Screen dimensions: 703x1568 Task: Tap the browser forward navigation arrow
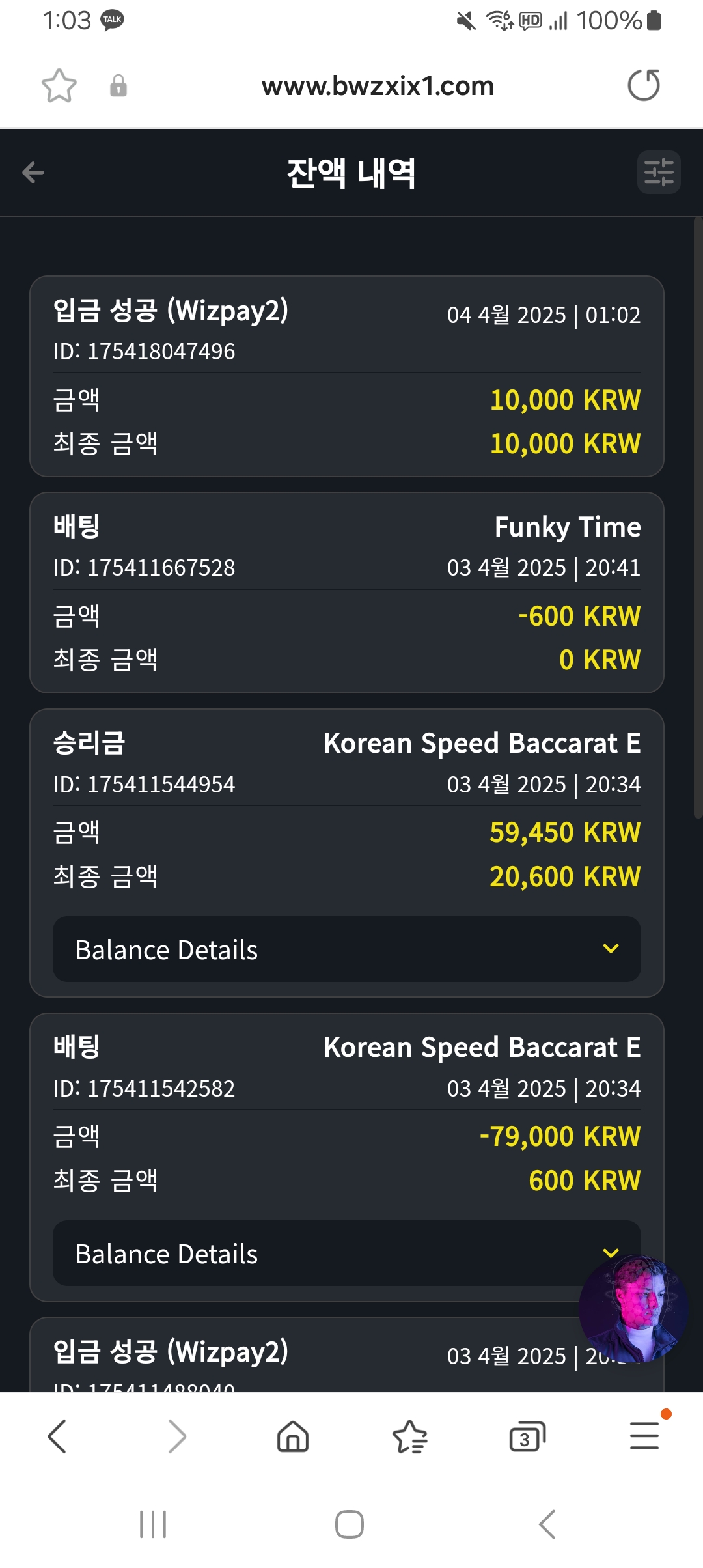pyautogui.click(x=176, y=1436)
